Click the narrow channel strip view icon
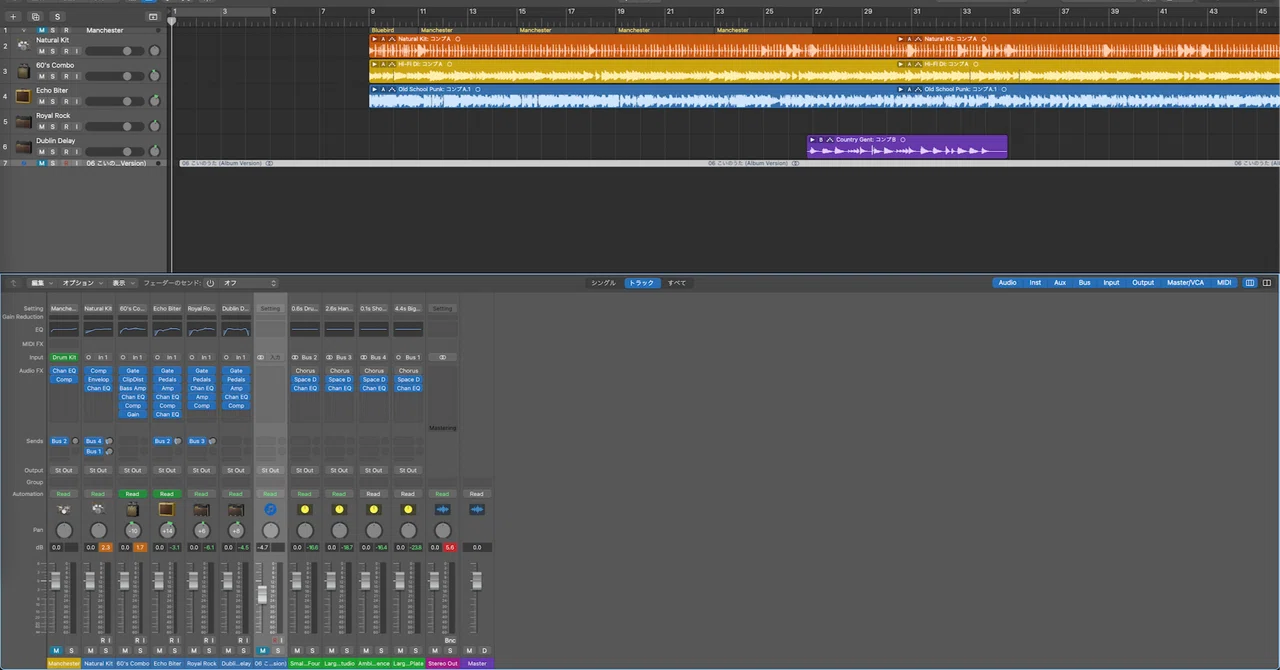Image resolution: width=1280 pixels, height=670 pixels. coord(1250,283)
